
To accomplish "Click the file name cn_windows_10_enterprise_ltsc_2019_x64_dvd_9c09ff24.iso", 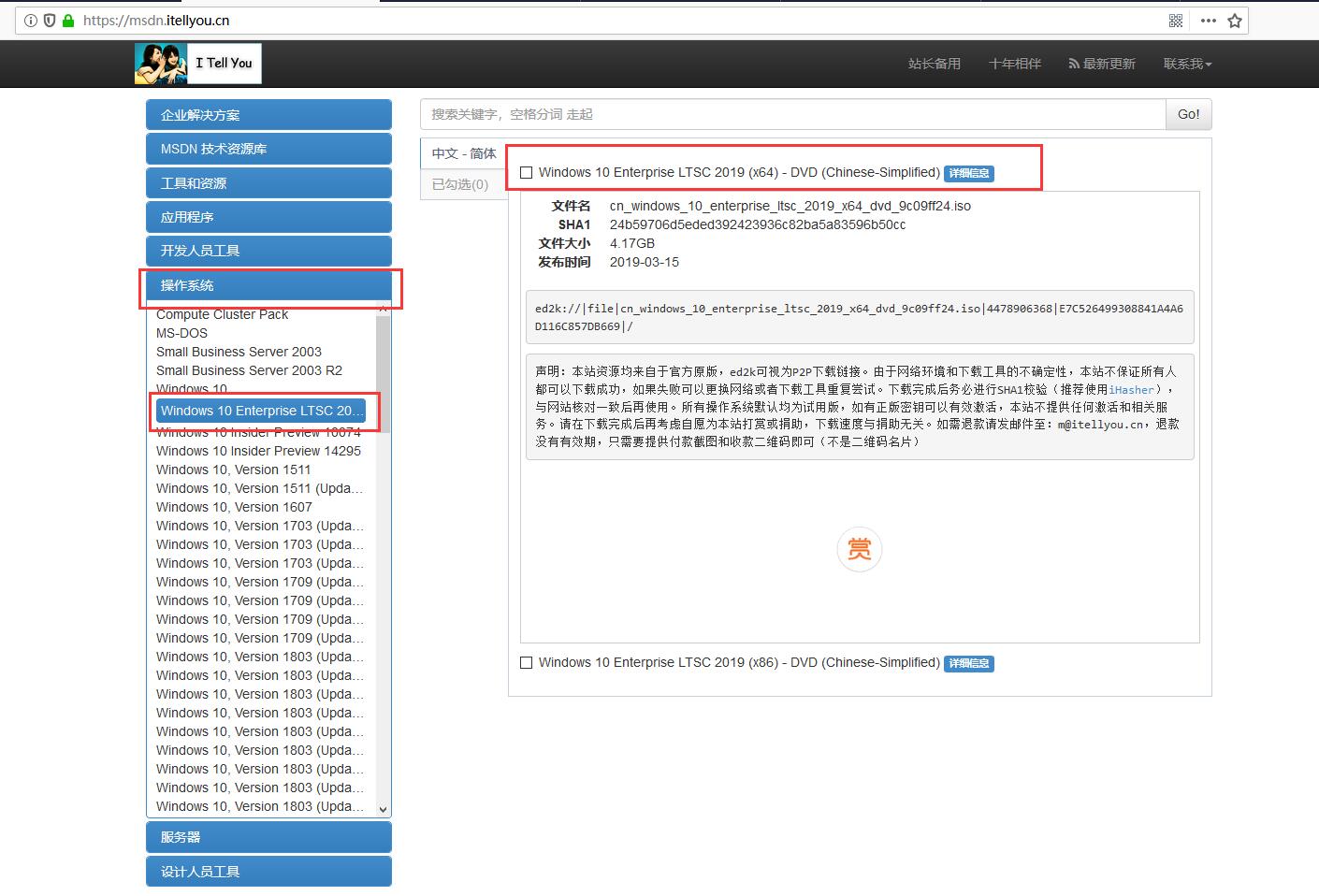I will pos(790,206).
